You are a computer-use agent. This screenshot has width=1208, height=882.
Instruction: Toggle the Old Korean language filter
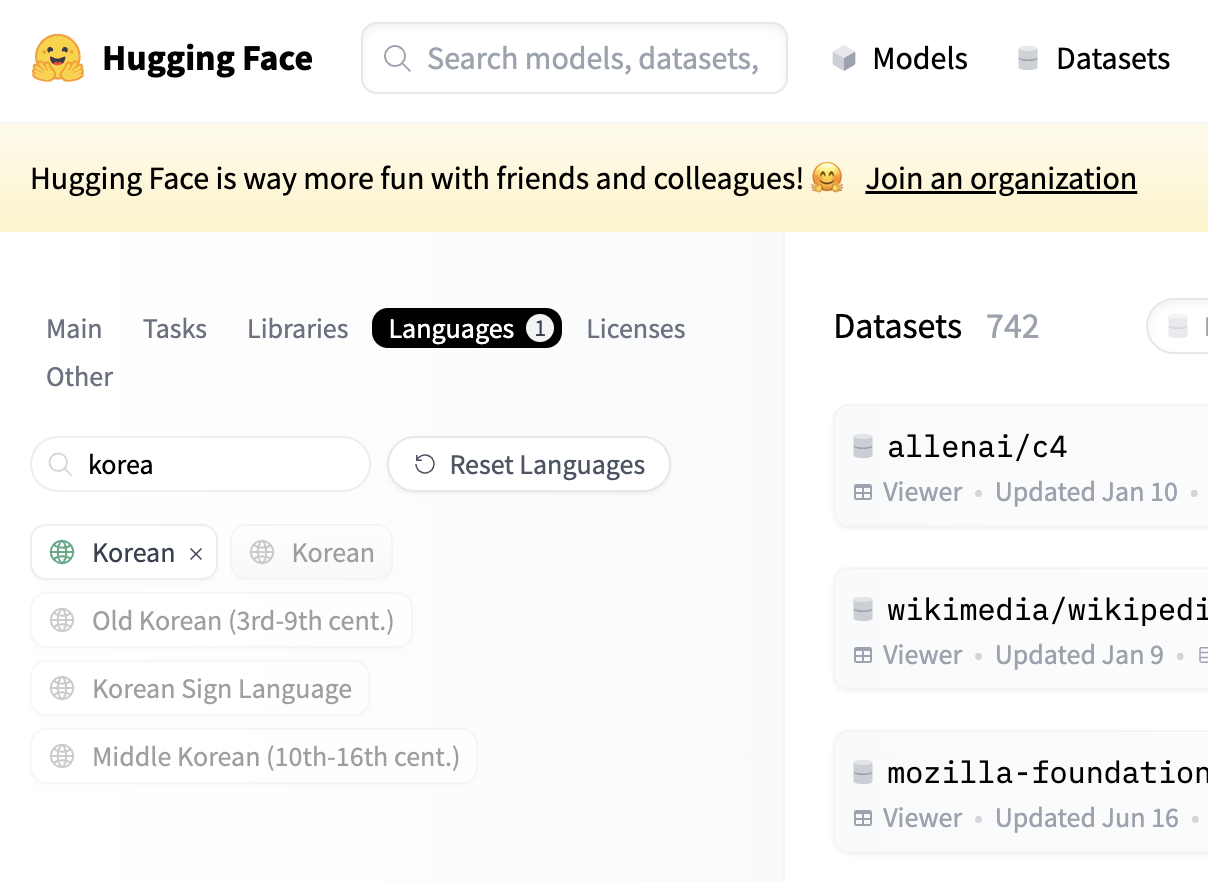coord(221,621)
